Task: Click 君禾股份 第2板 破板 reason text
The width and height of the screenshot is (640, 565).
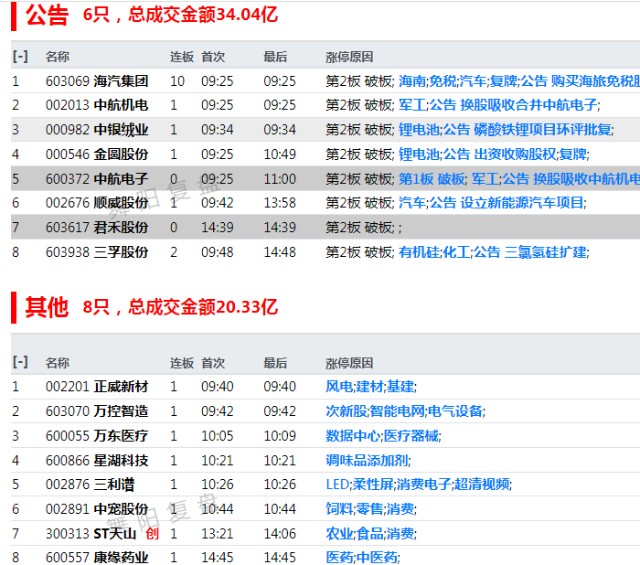Action: coord(359,227)
